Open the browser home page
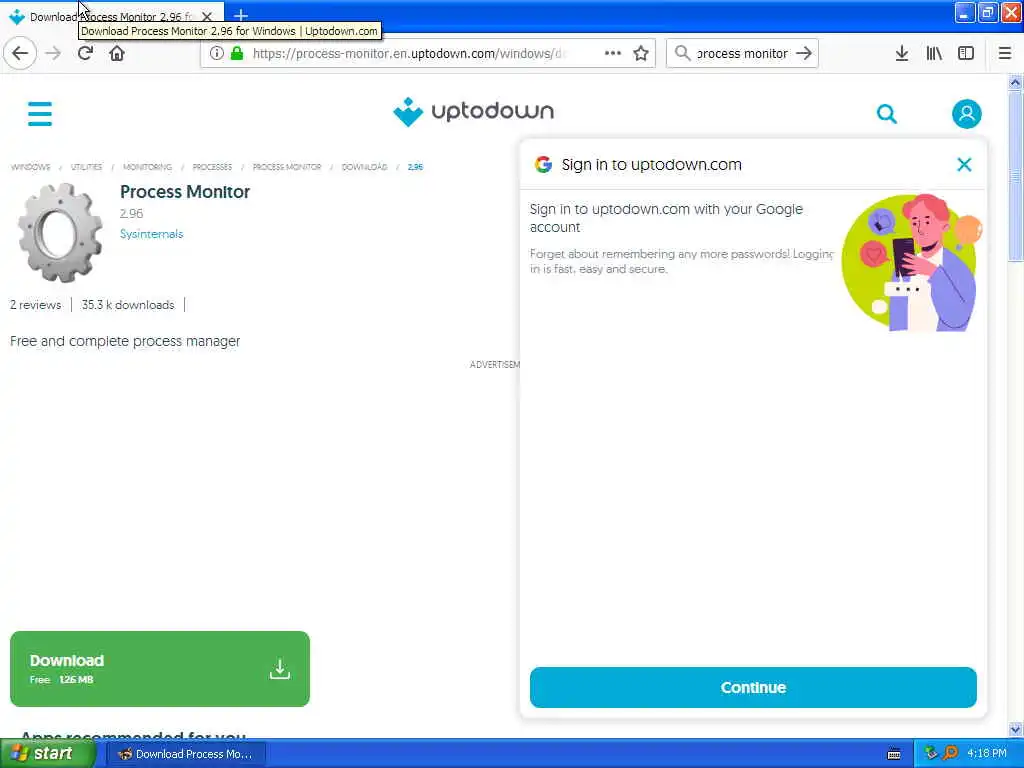The width and height of the screenshot is (1024, 768). coord(117,54)
